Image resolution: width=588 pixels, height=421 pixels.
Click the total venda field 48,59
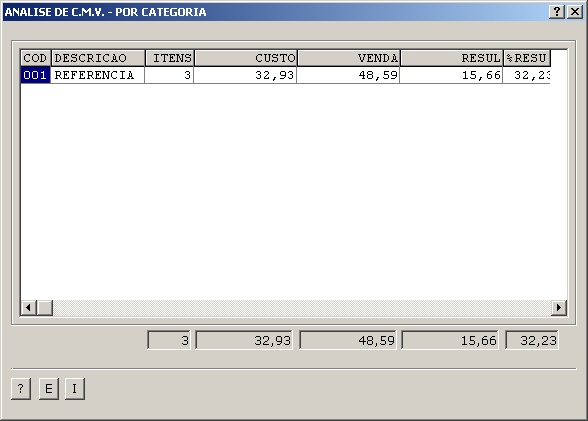pyautogui.click(x=348, y=340)
